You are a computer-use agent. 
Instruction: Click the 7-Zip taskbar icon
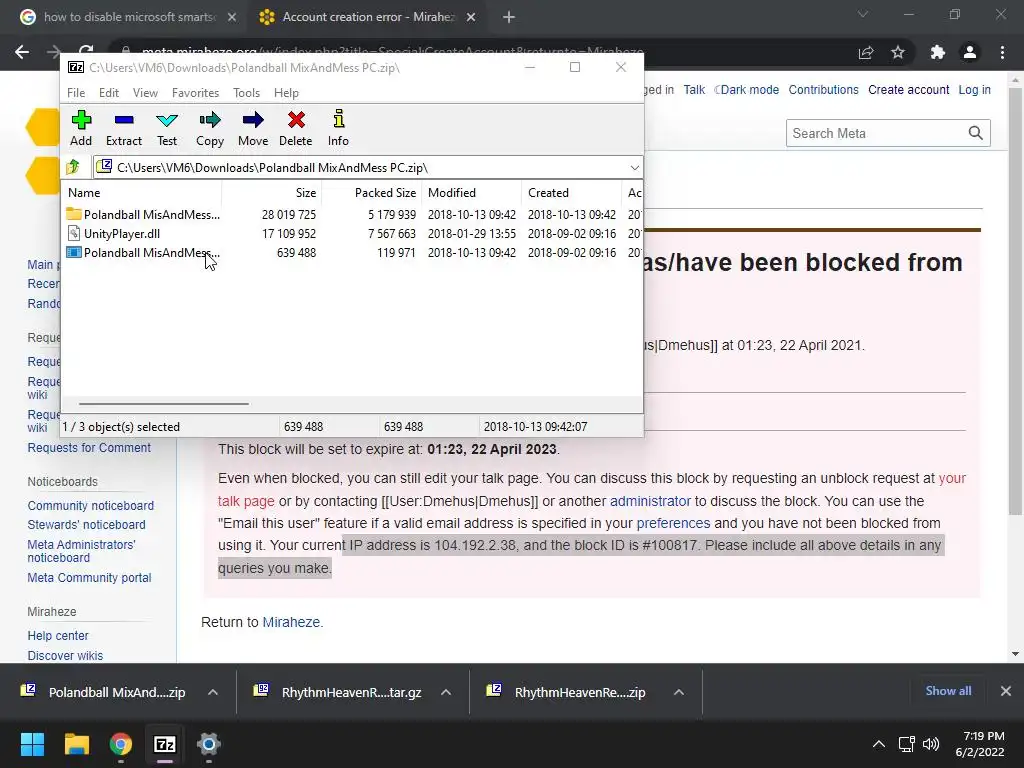[165, 744]
